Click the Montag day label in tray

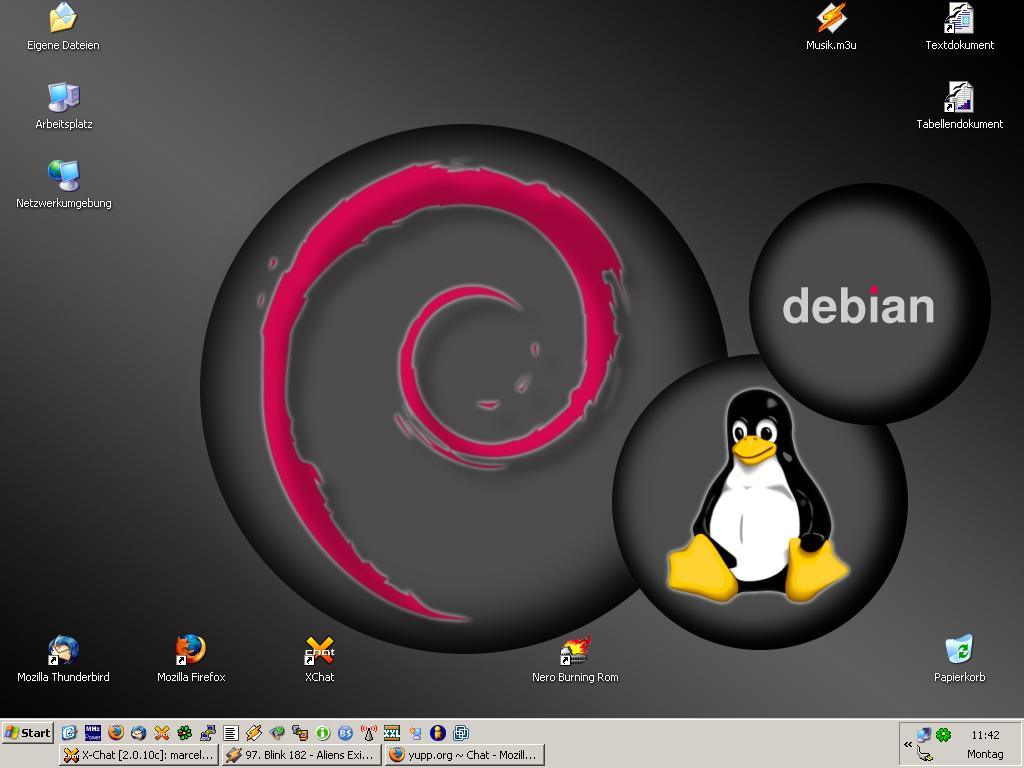(985, 754)
